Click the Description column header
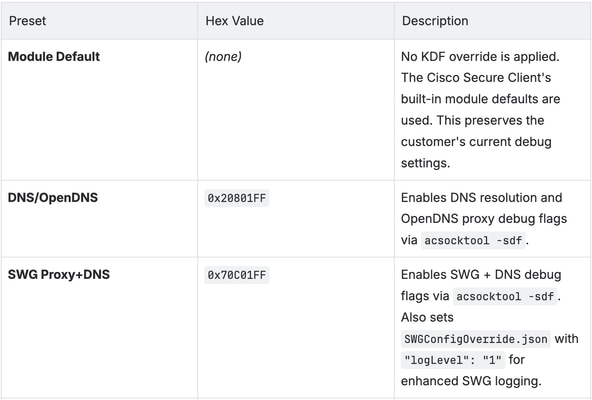This screenshot has height=400, width=592. 435,21
